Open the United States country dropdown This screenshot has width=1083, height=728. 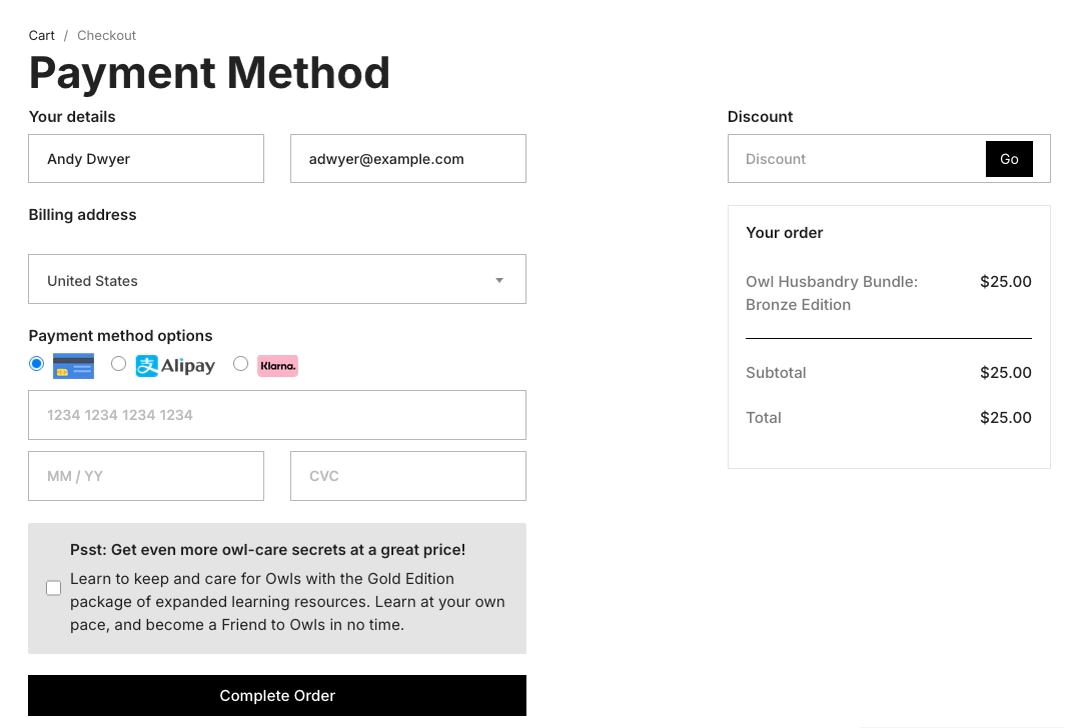pos(277,280)
